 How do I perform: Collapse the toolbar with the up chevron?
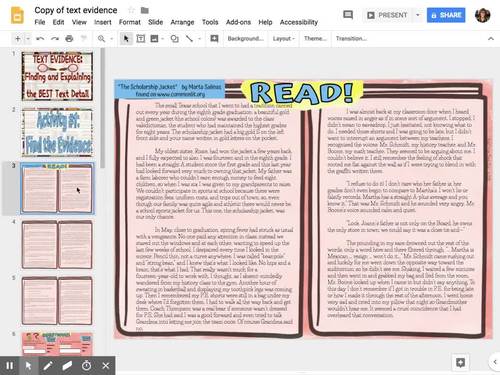pyautogui.click(x=491, y=39)
